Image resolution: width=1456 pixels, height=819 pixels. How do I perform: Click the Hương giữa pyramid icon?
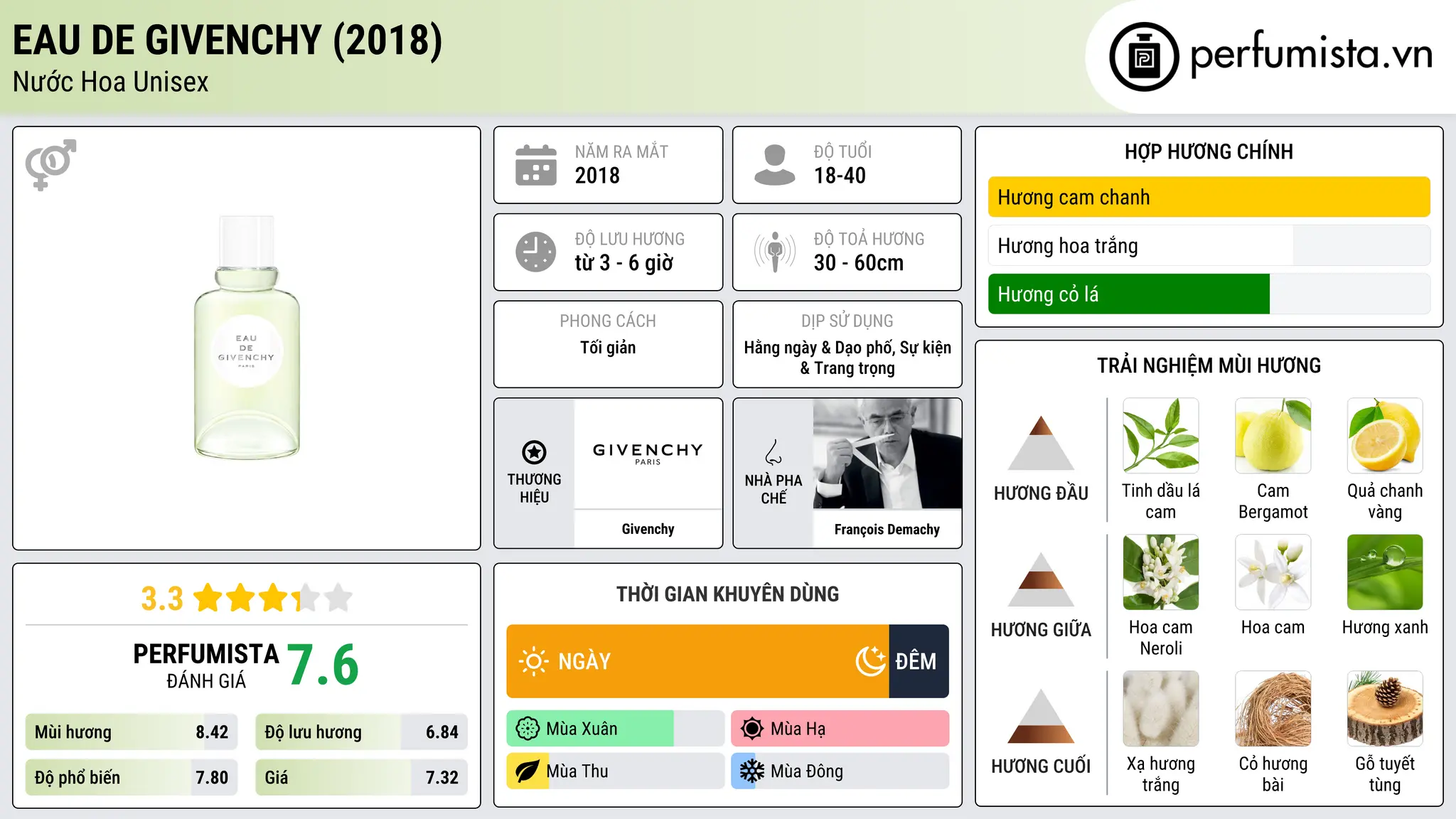[1041, 579]
